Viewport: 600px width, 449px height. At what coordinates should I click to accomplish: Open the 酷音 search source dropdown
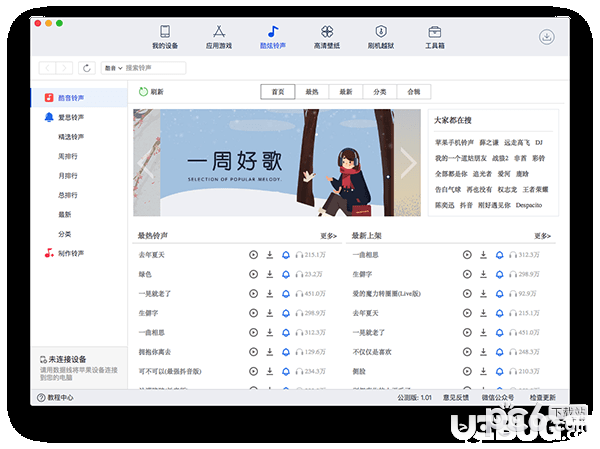tap(114, 68)
